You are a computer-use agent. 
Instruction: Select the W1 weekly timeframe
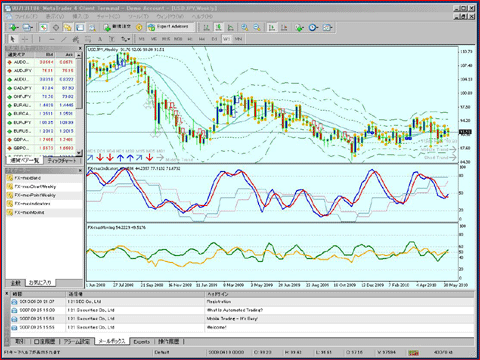(226, 39)
